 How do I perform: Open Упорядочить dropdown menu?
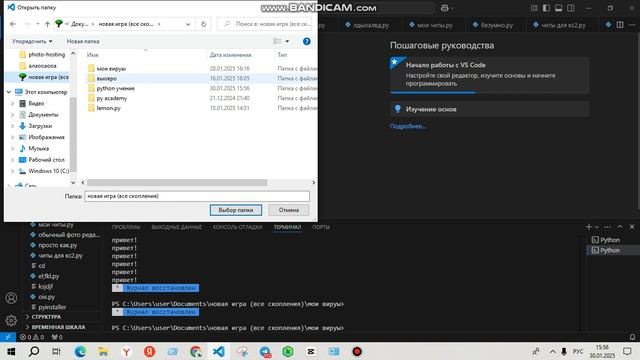coord(32,41)
